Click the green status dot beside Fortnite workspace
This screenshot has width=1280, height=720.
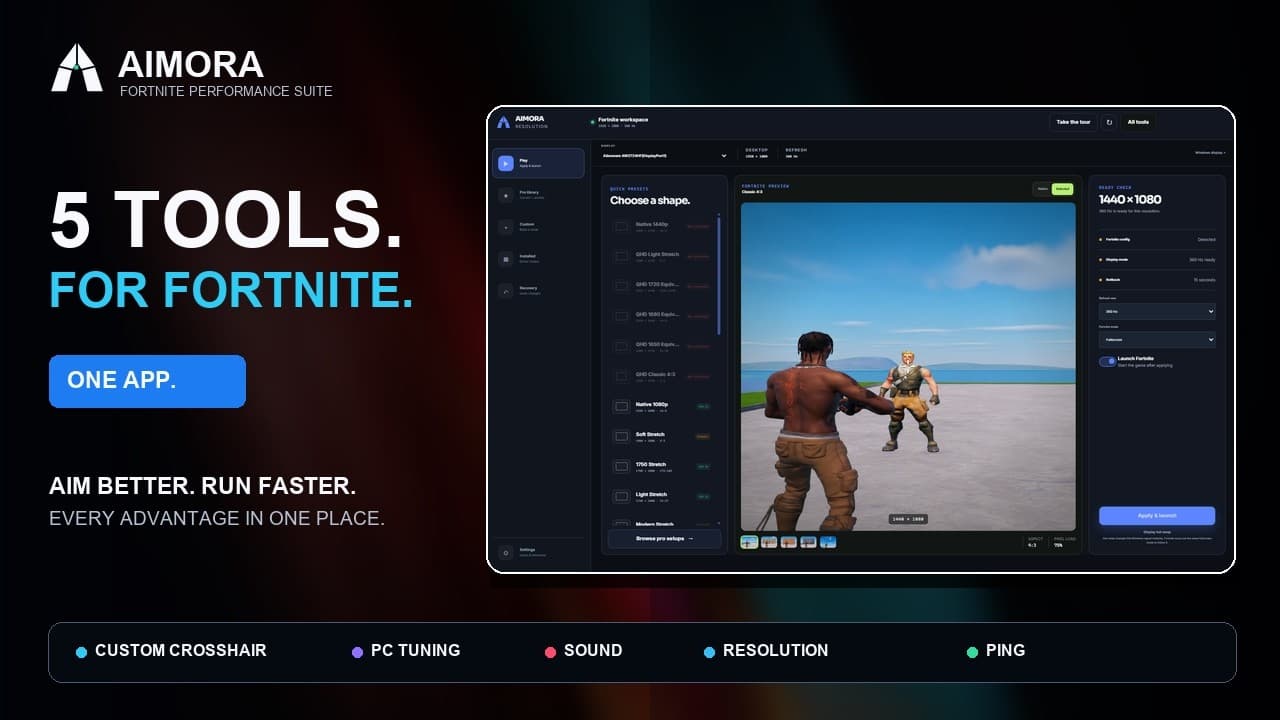click(592, 122)
